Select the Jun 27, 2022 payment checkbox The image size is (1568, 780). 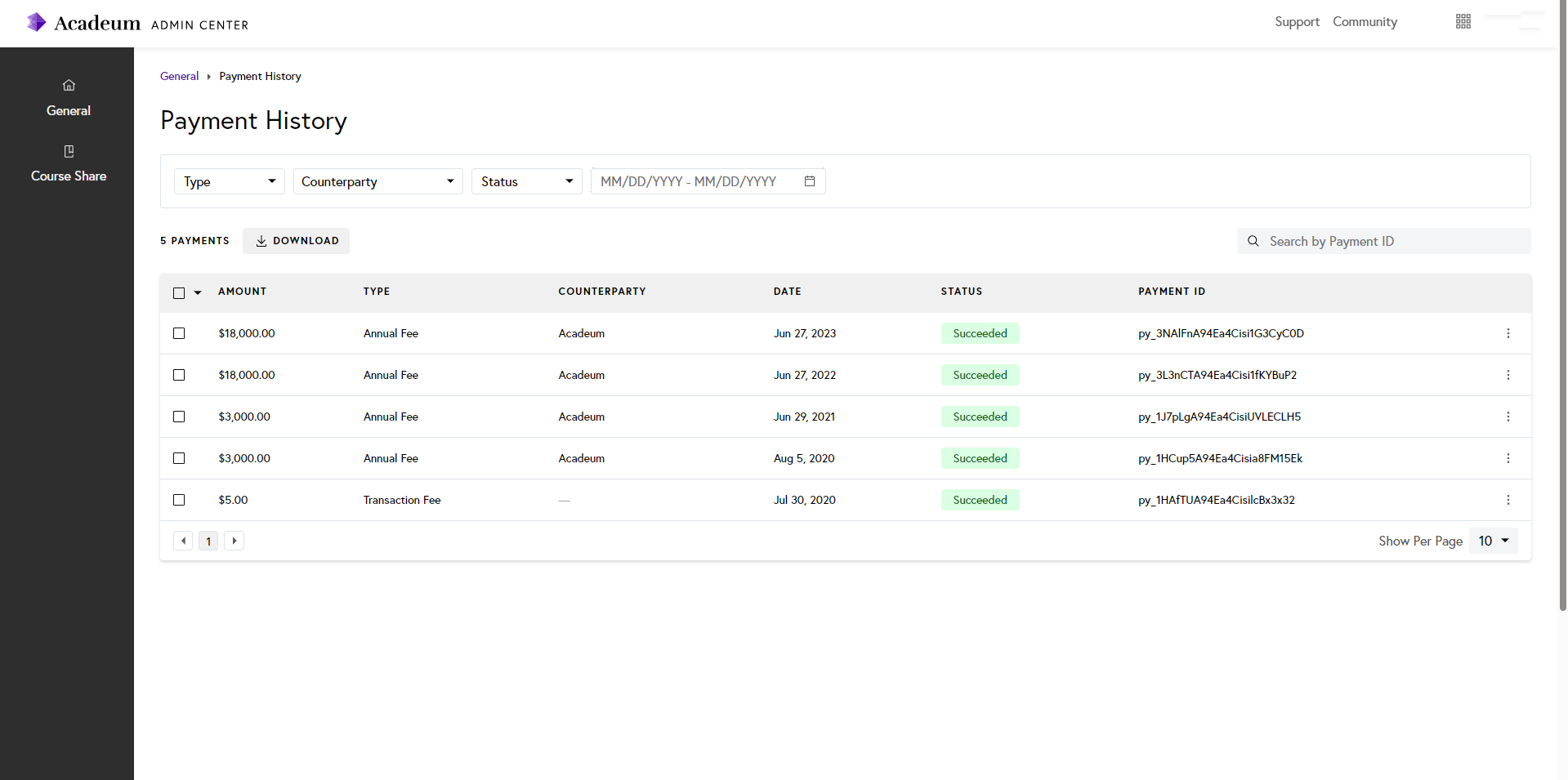179,375
